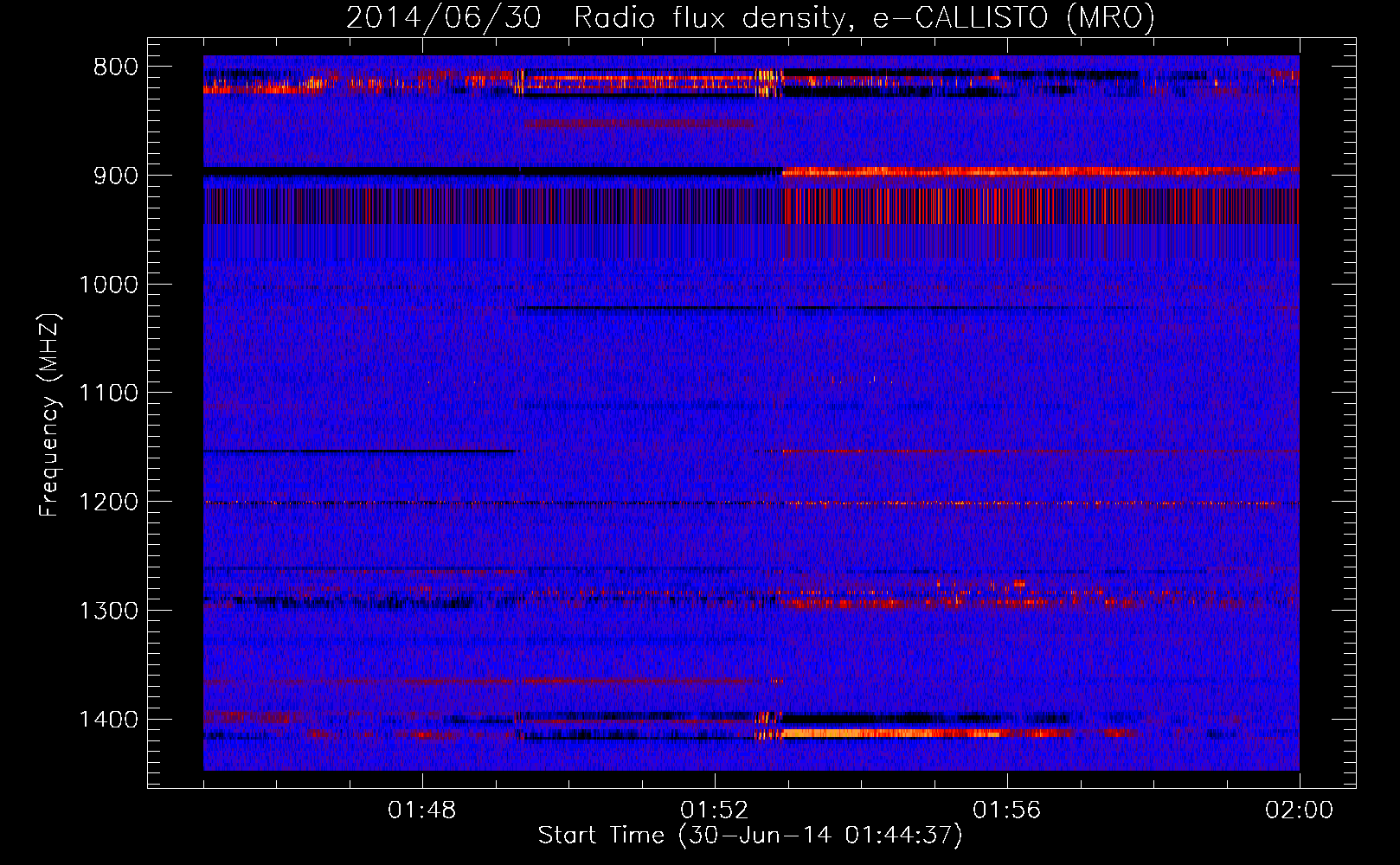Click the 01:52 time tick label

(x=715, y=811)
